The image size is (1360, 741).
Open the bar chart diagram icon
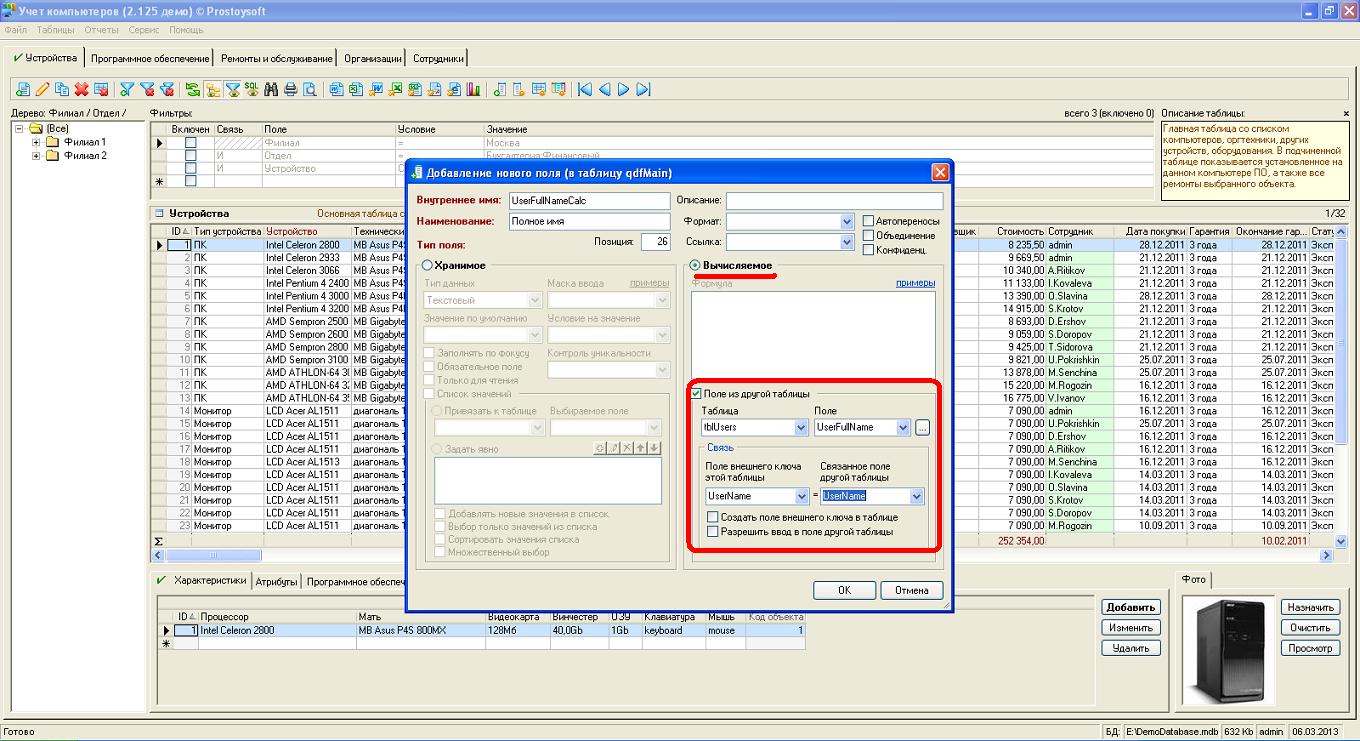coord(473,90)
